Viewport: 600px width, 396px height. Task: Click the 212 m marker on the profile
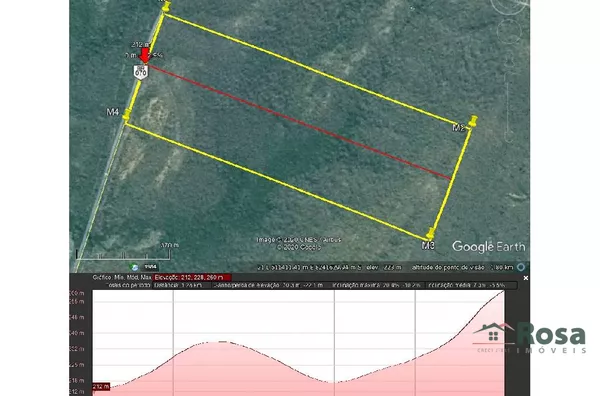(101, 386)
